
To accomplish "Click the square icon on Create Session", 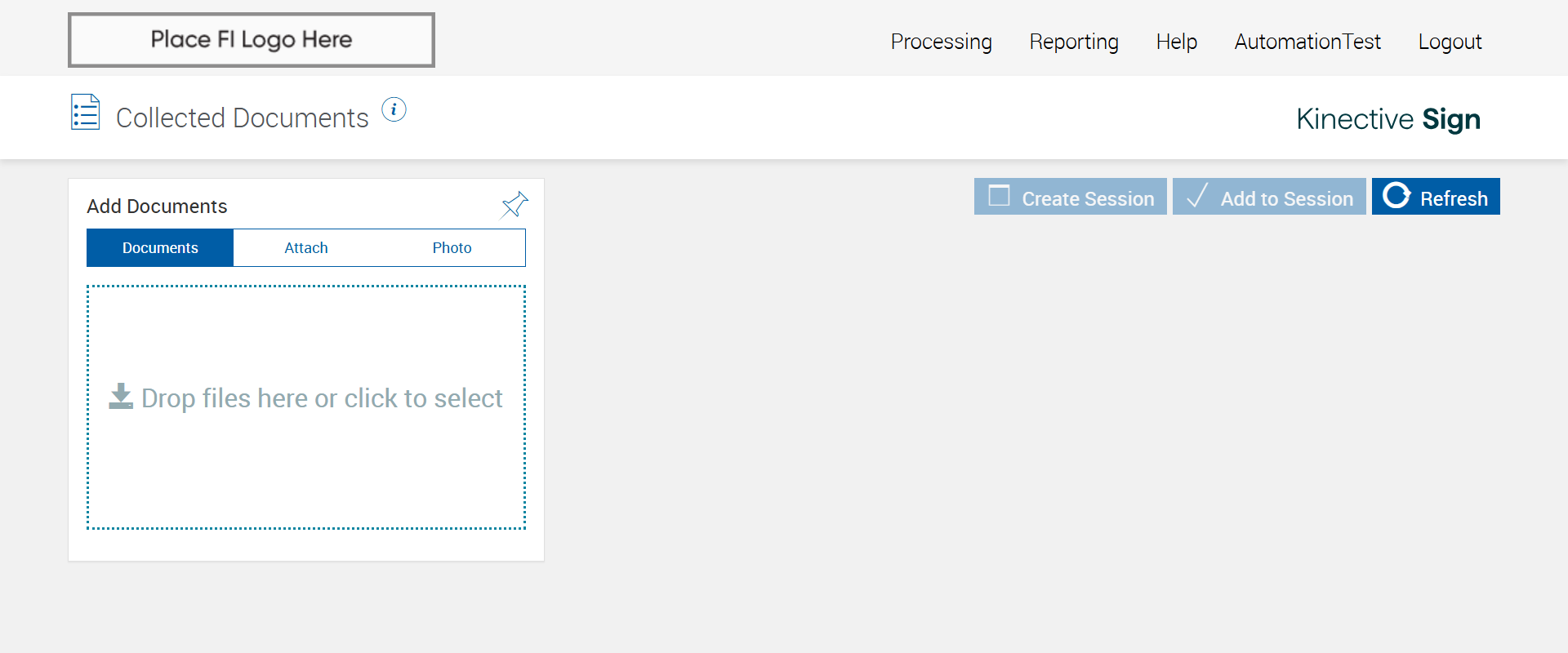I will click(x=999, y=197).
